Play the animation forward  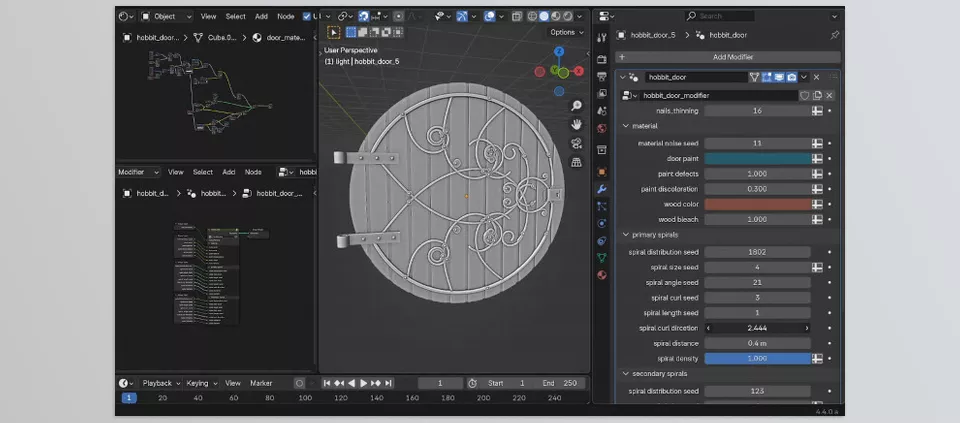(363, 383)
